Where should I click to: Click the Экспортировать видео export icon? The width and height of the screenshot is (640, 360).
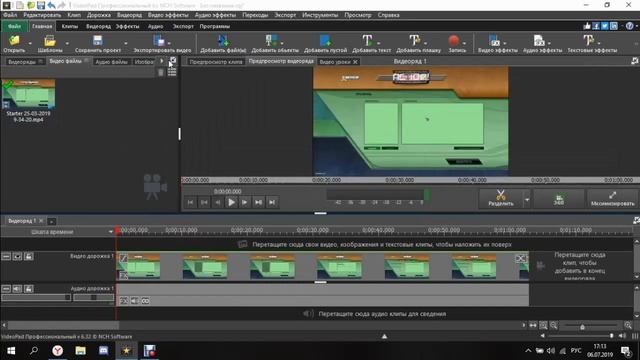point(159,40)
